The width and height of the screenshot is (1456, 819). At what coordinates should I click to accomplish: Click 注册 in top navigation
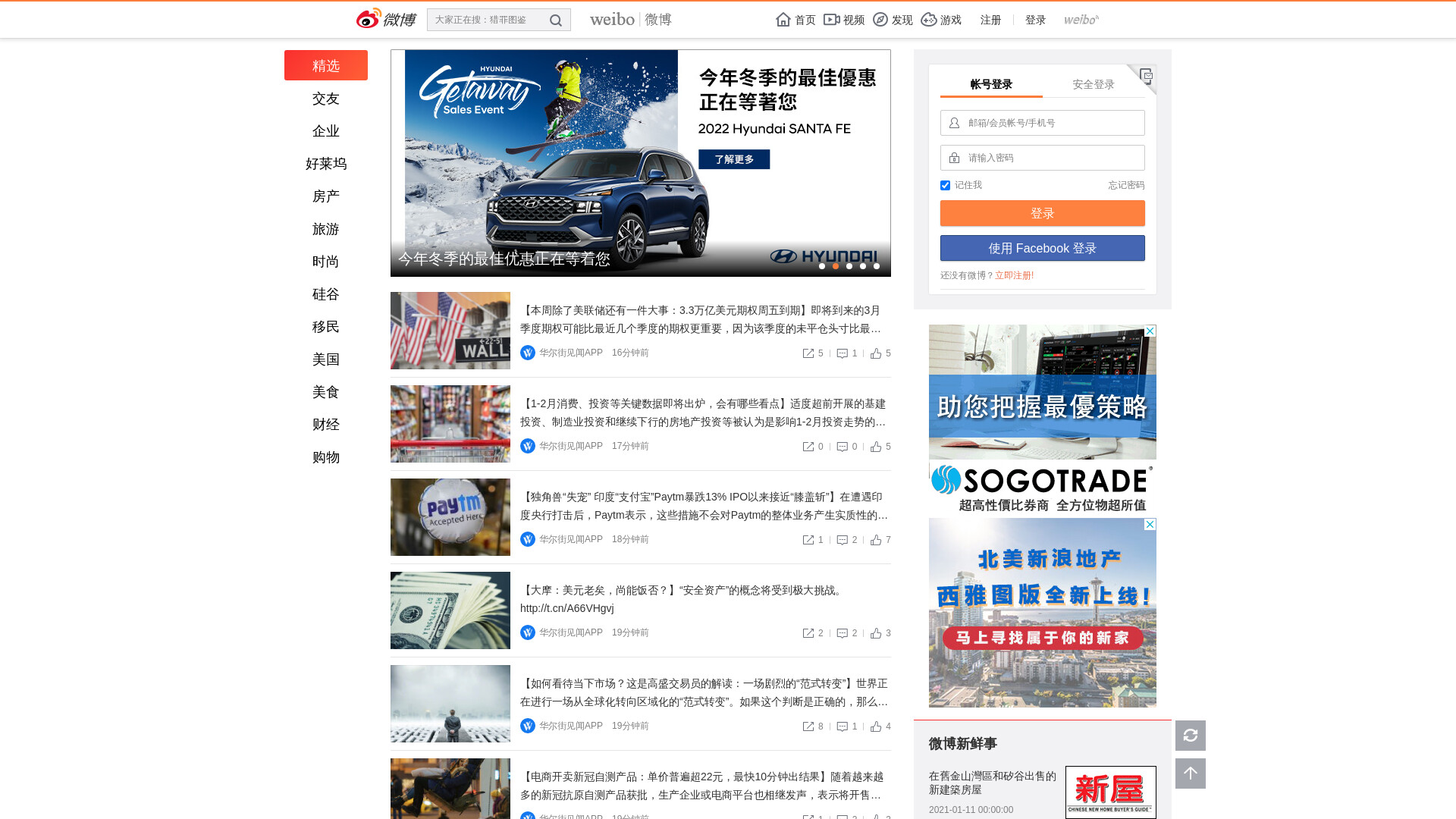(990, 20)
